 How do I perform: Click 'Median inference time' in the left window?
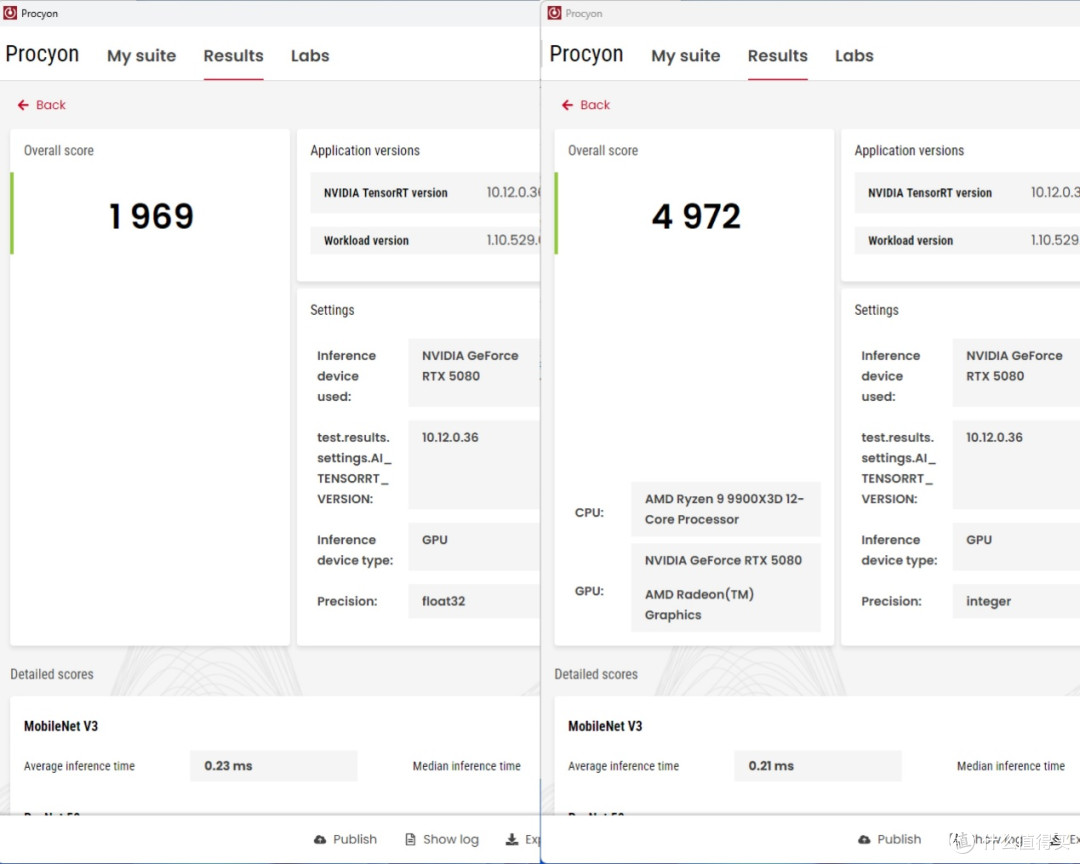click(466, 765)
